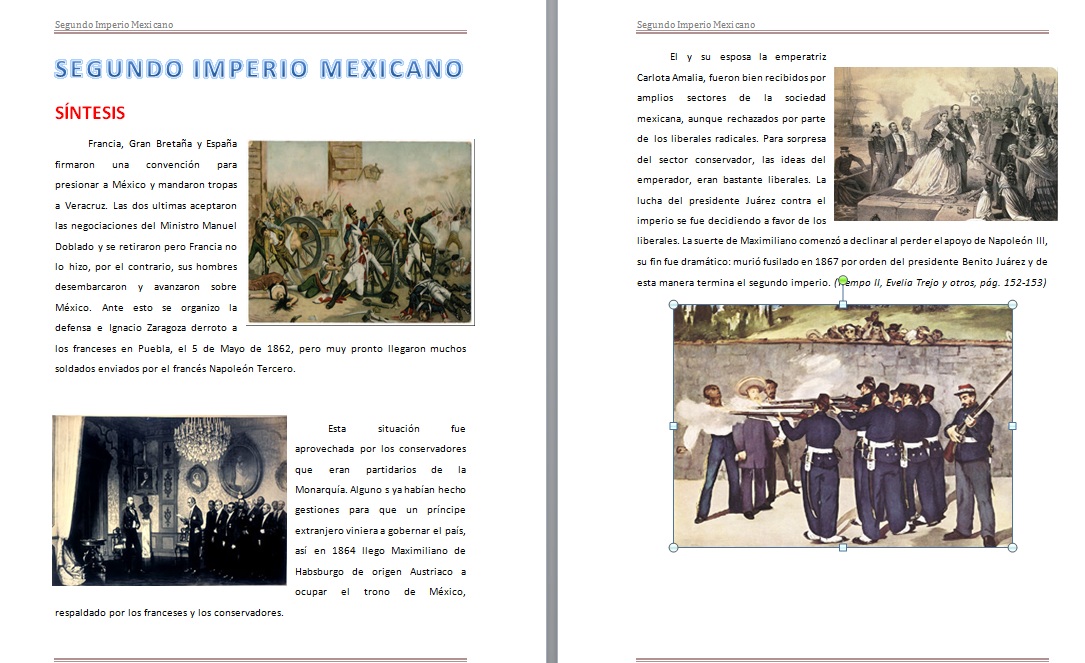
Task: Click the text 'Francia, Gran Bretaña y España'
Action: (x=162, y=144)
